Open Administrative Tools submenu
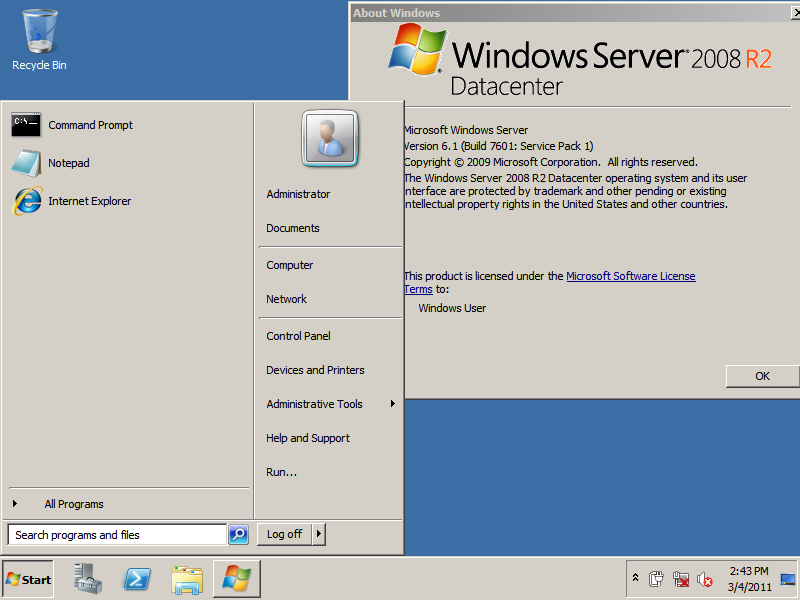The width and height of the screenshot is (800, 600). [315, 404]
